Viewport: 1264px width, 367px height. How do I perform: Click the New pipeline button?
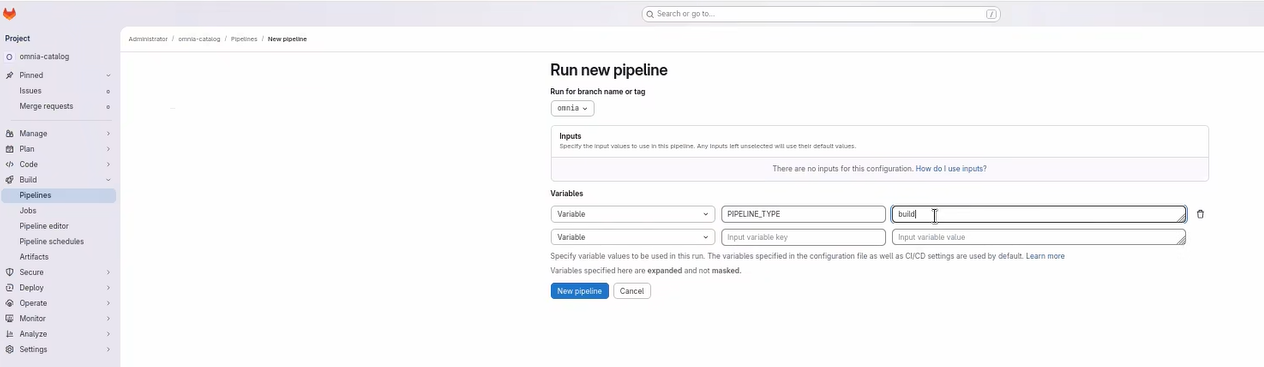tap(579, 291)
